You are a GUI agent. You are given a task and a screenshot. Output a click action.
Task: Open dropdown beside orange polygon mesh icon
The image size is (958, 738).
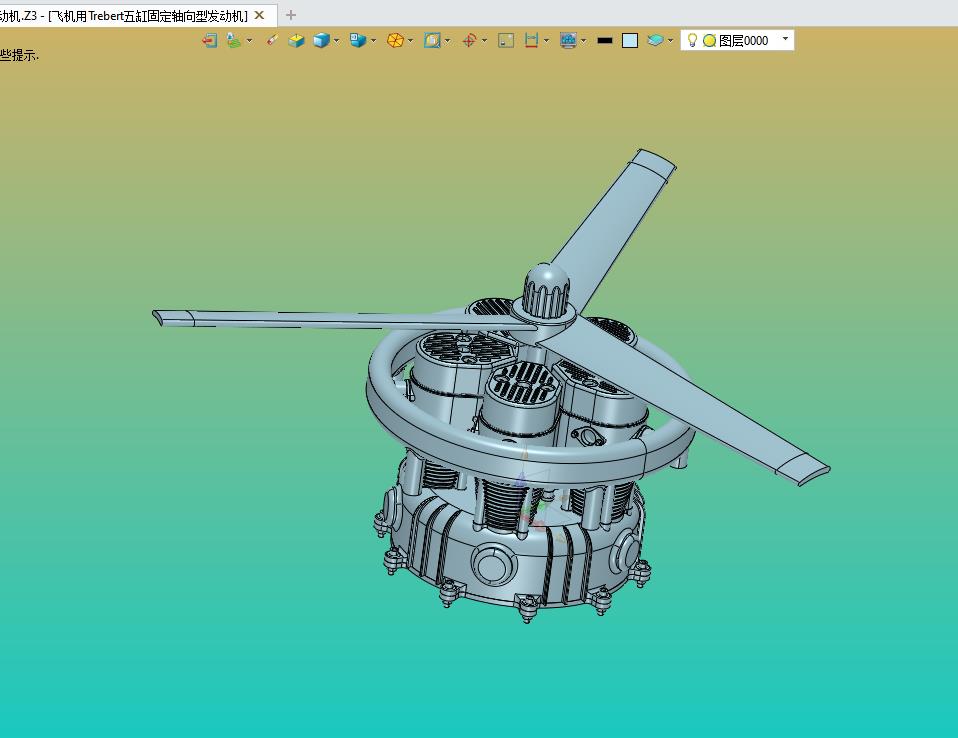[411, 41]
